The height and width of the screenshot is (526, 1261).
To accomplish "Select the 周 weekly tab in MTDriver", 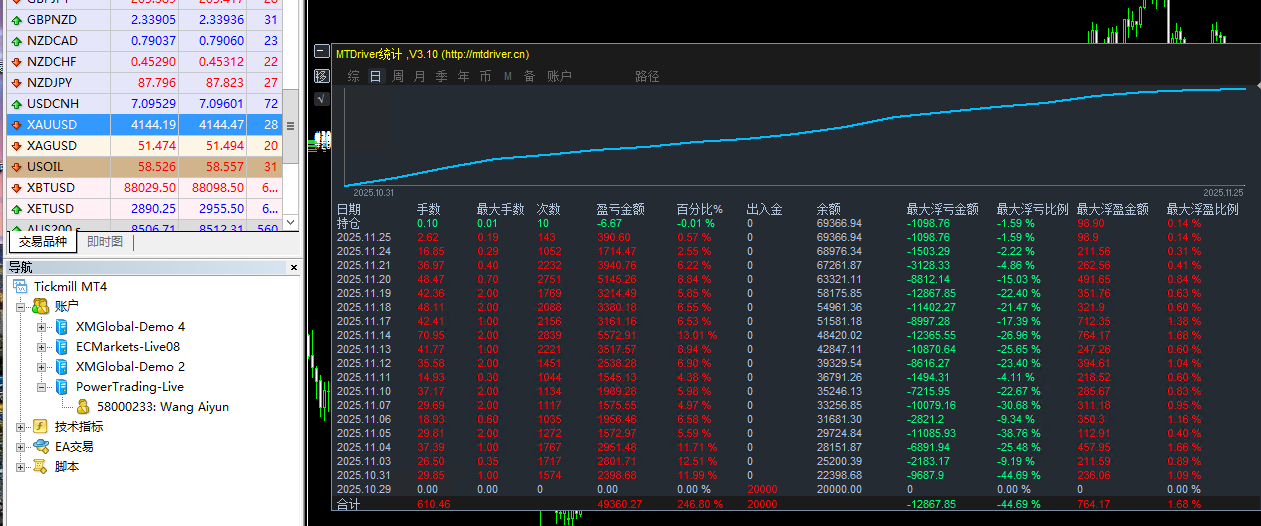I will (x=398, y=76).
